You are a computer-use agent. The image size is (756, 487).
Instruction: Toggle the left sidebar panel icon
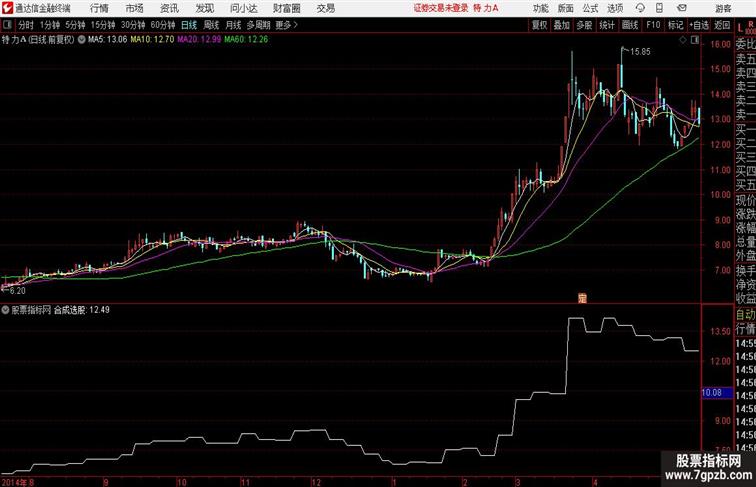click(x=7, y=25)
